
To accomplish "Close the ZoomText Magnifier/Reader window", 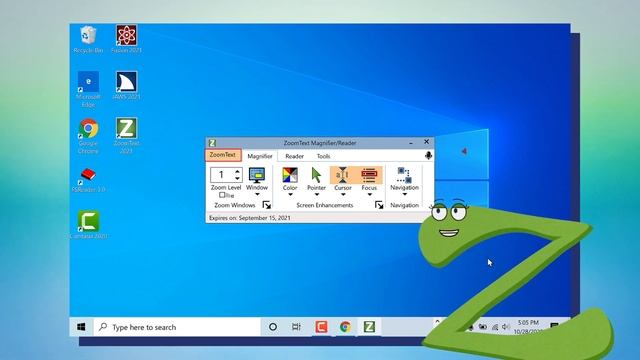I will [426, 142].
